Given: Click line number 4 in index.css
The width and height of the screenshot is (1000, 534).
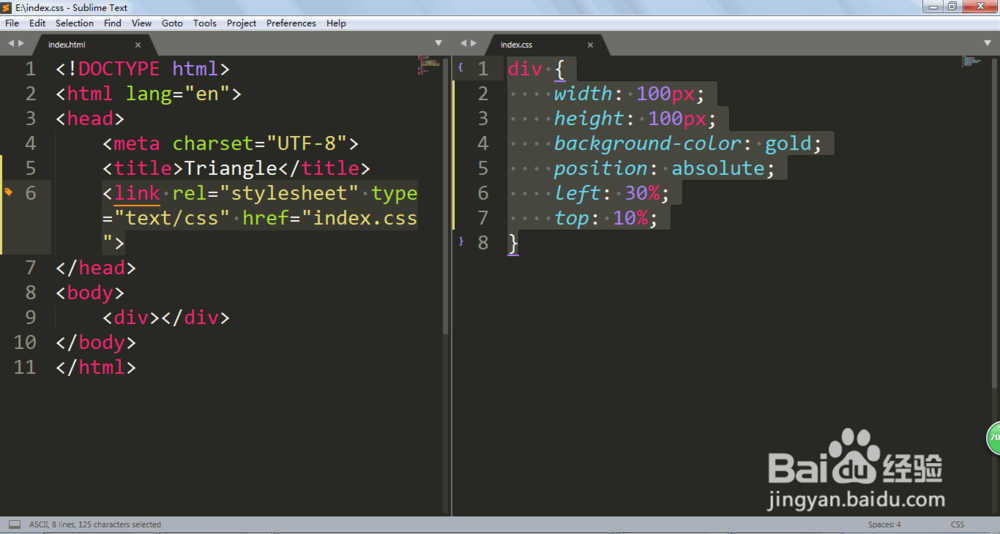Looking at the screenshot, I should [483, 143].
